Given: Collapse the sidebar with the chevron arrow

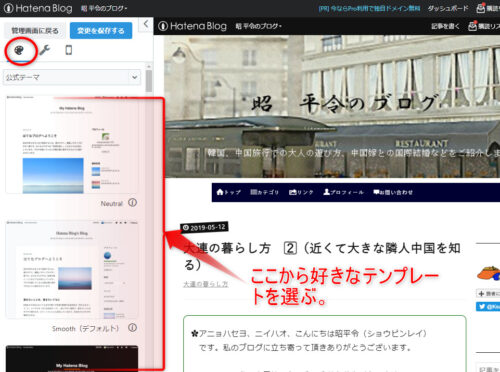Looking at the screenshot, I should (146, 24).
